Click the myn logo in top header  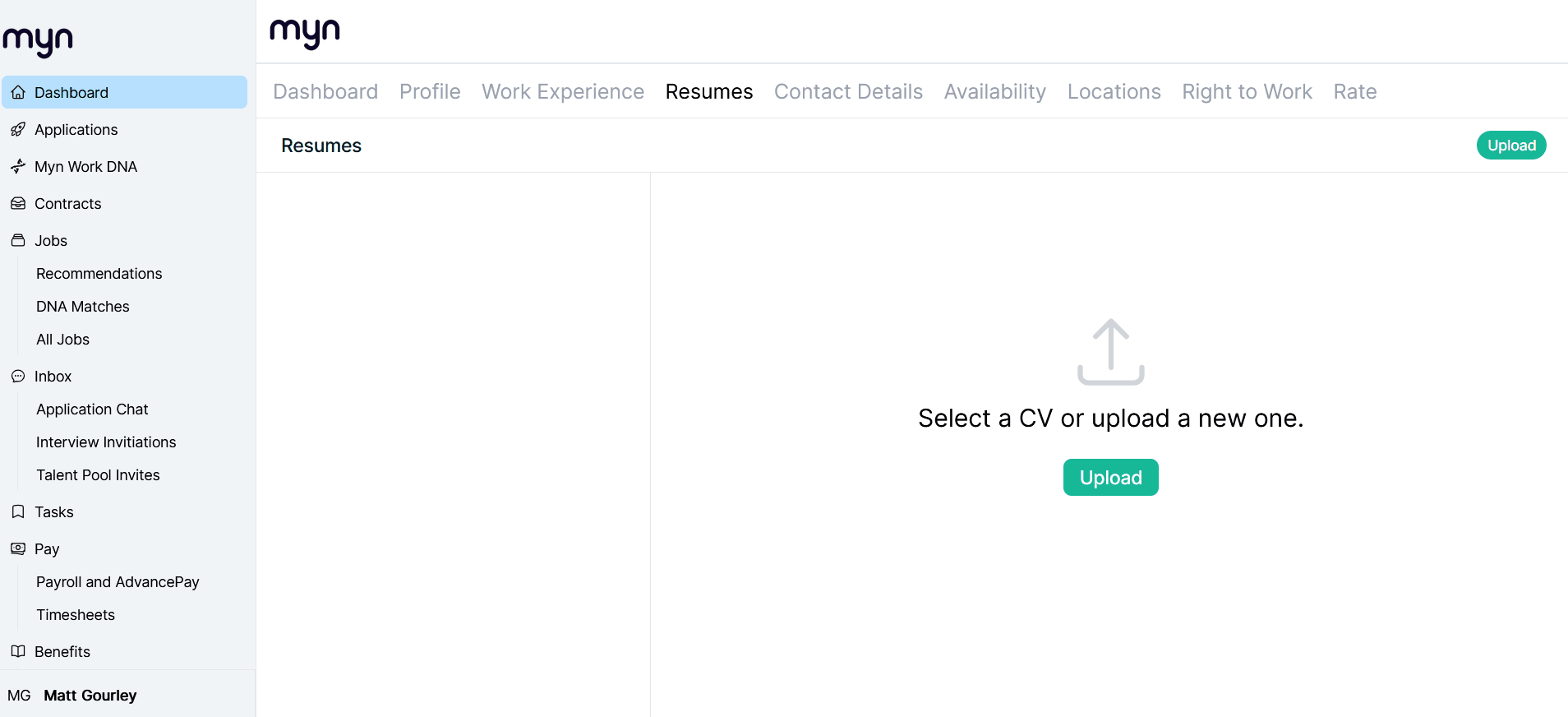(x=305, y=34)
